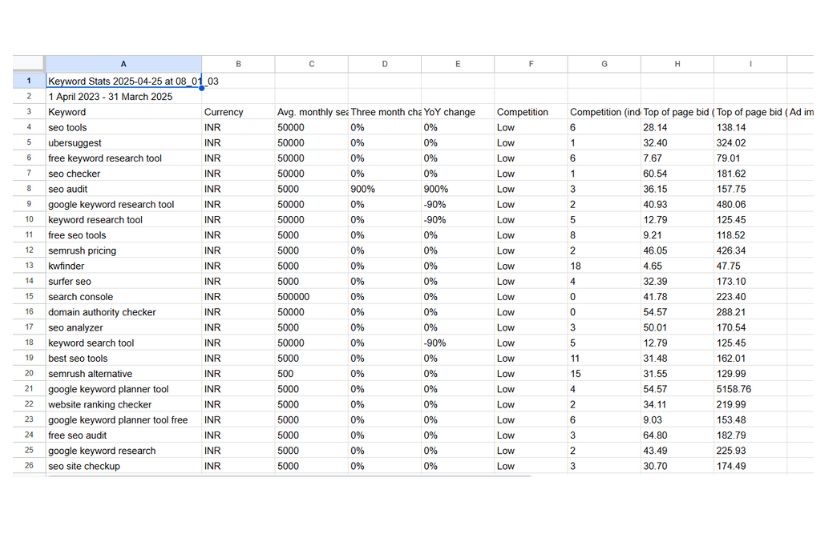Click the 'website ranking checker' cell
The image size is (826, 551).
[123, 404]
